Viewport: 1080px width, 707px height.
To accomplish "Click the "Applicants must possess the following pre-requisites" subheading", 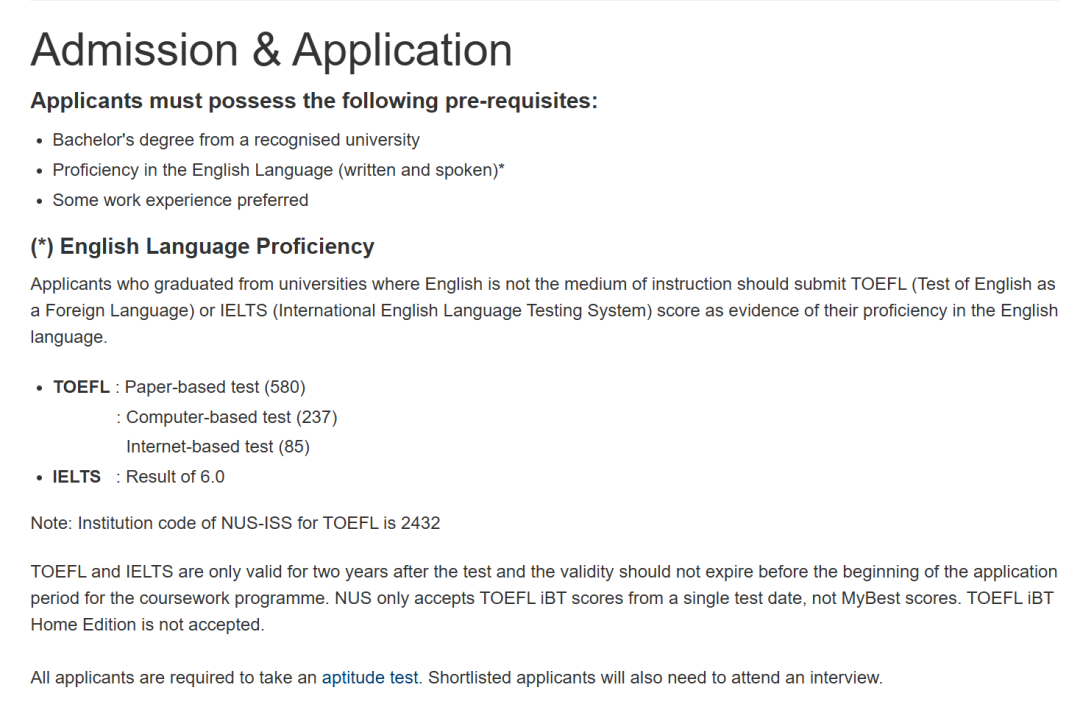I will click(314, 101).
